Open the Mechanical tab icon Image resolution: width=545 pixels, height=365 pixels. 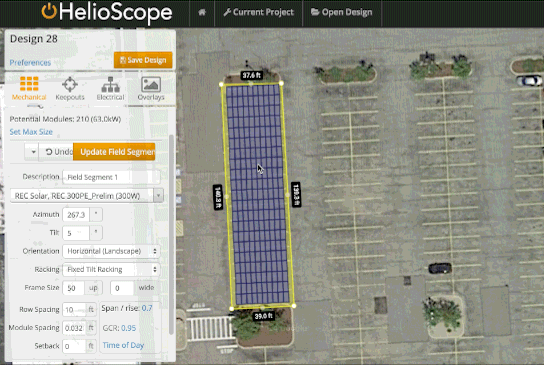pyautogui.click(x=29, y=84)
